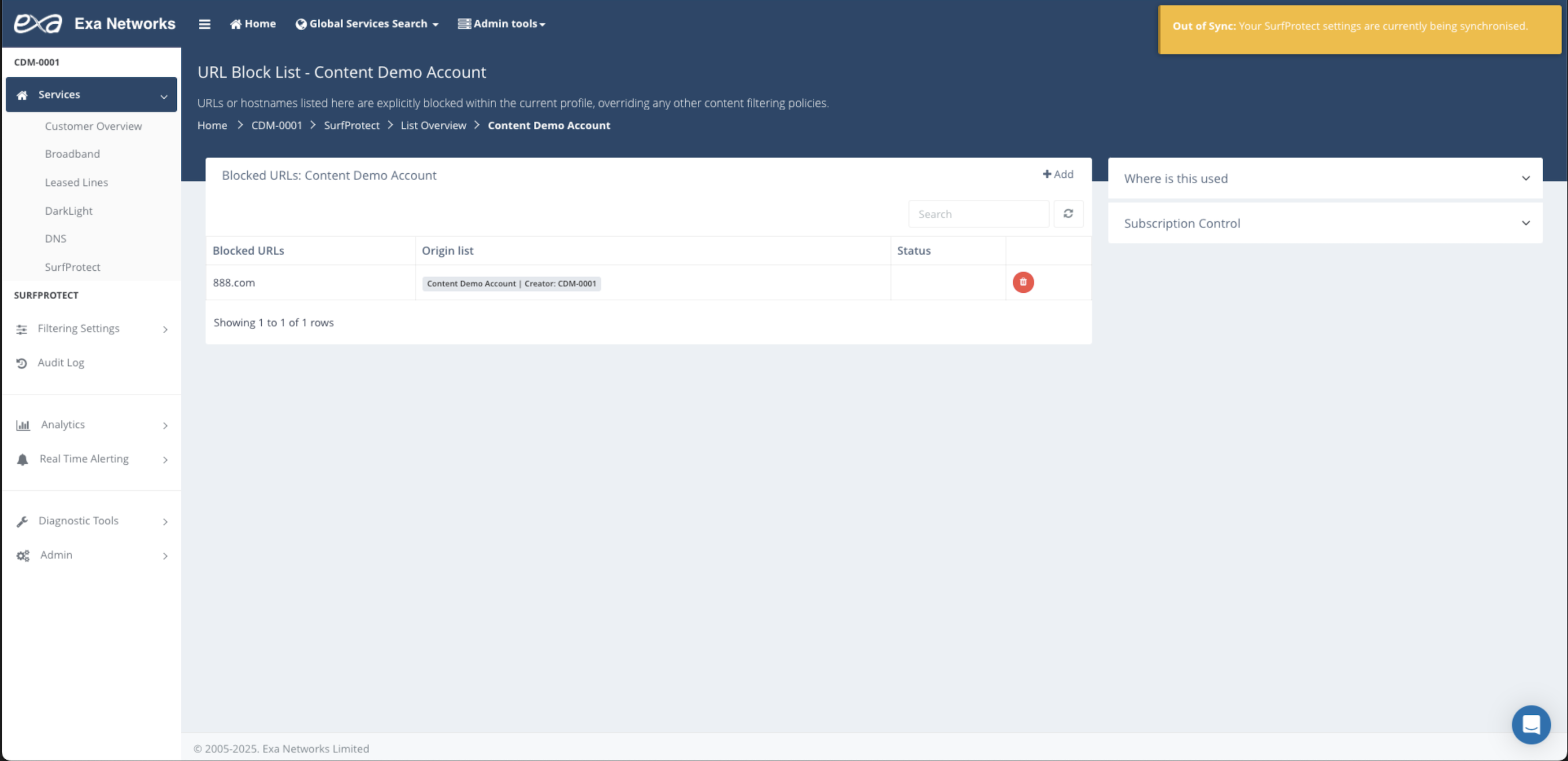Toggle the hamburger sidebar menu icon
Screen dimensions: 1568x761
pyautogui.click(x=205, y=24)
